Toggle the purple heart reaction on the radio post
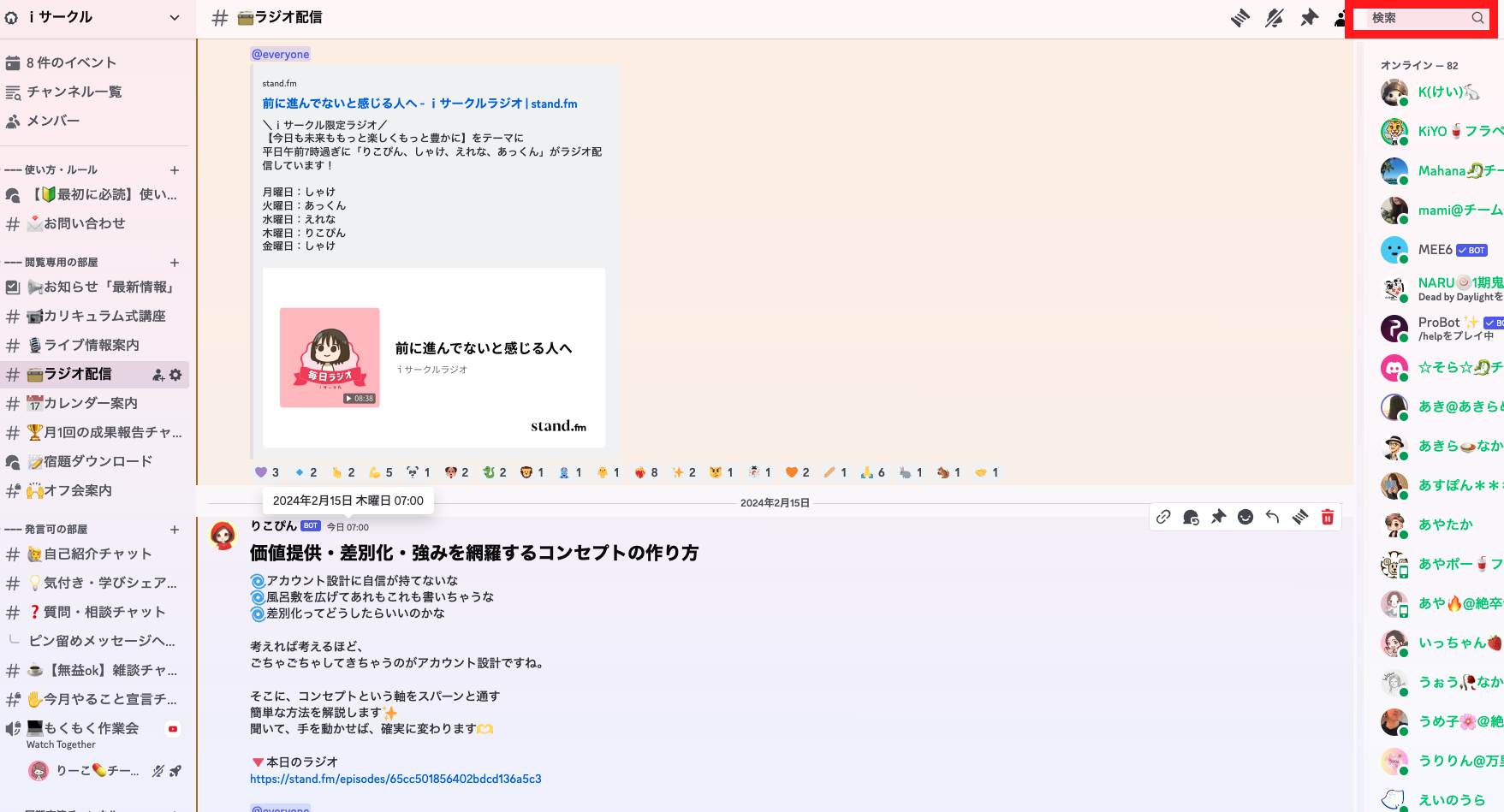 coord(266,471)
